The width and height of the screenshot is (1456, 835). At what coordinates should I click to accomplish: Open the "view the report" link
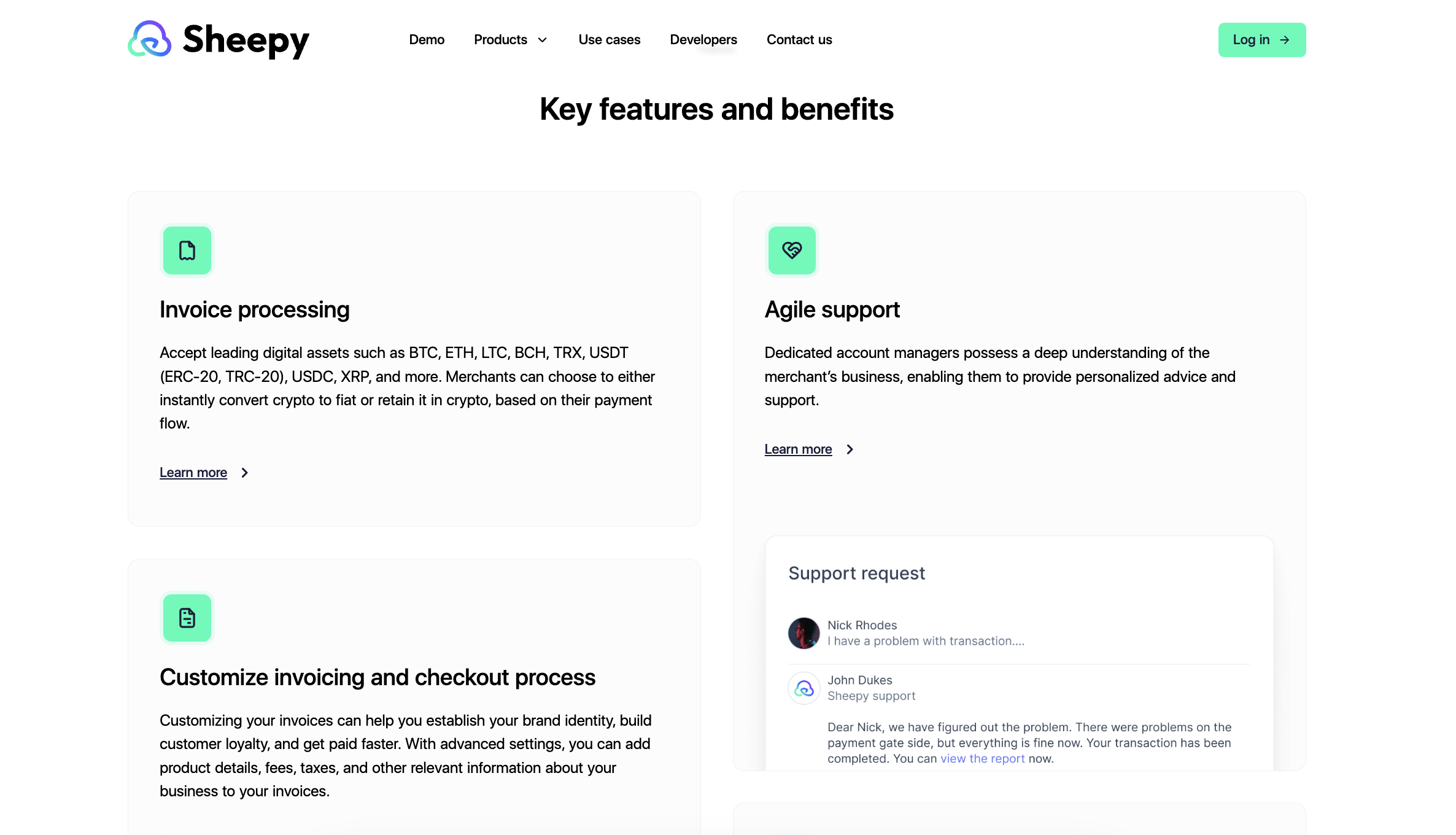[982, 759]
